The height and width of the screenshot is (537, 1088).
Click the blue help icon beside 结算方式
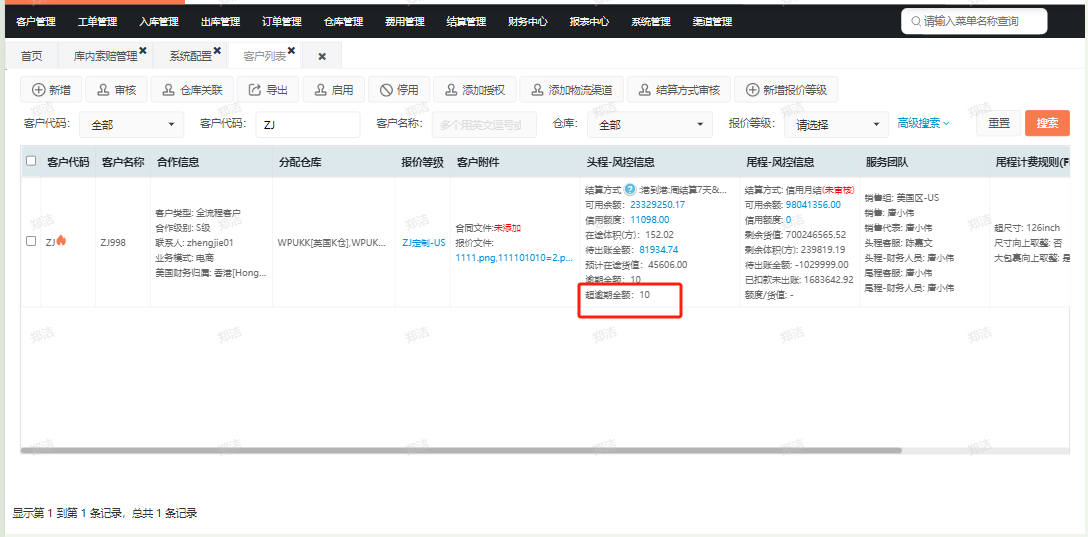(630, 189)
